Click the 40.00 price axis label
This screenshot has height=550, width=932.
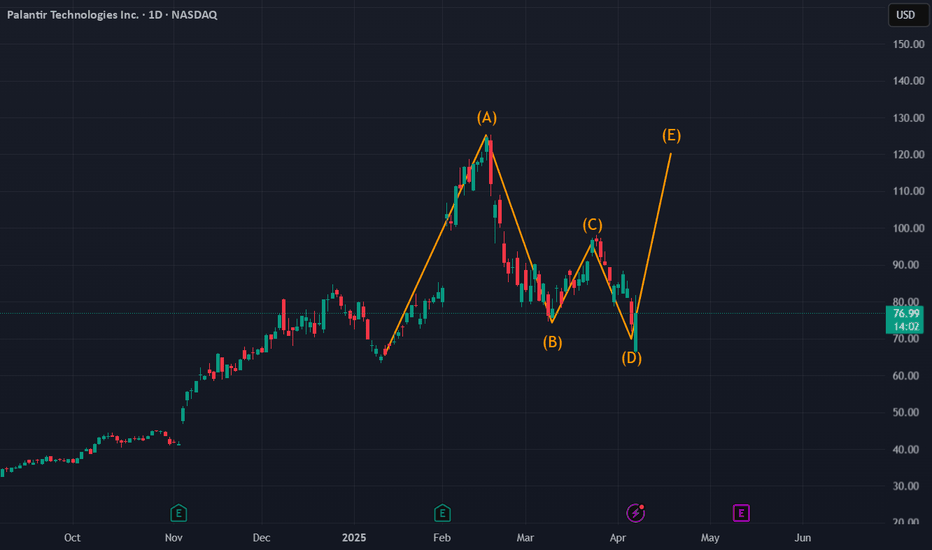coord(906,450)
